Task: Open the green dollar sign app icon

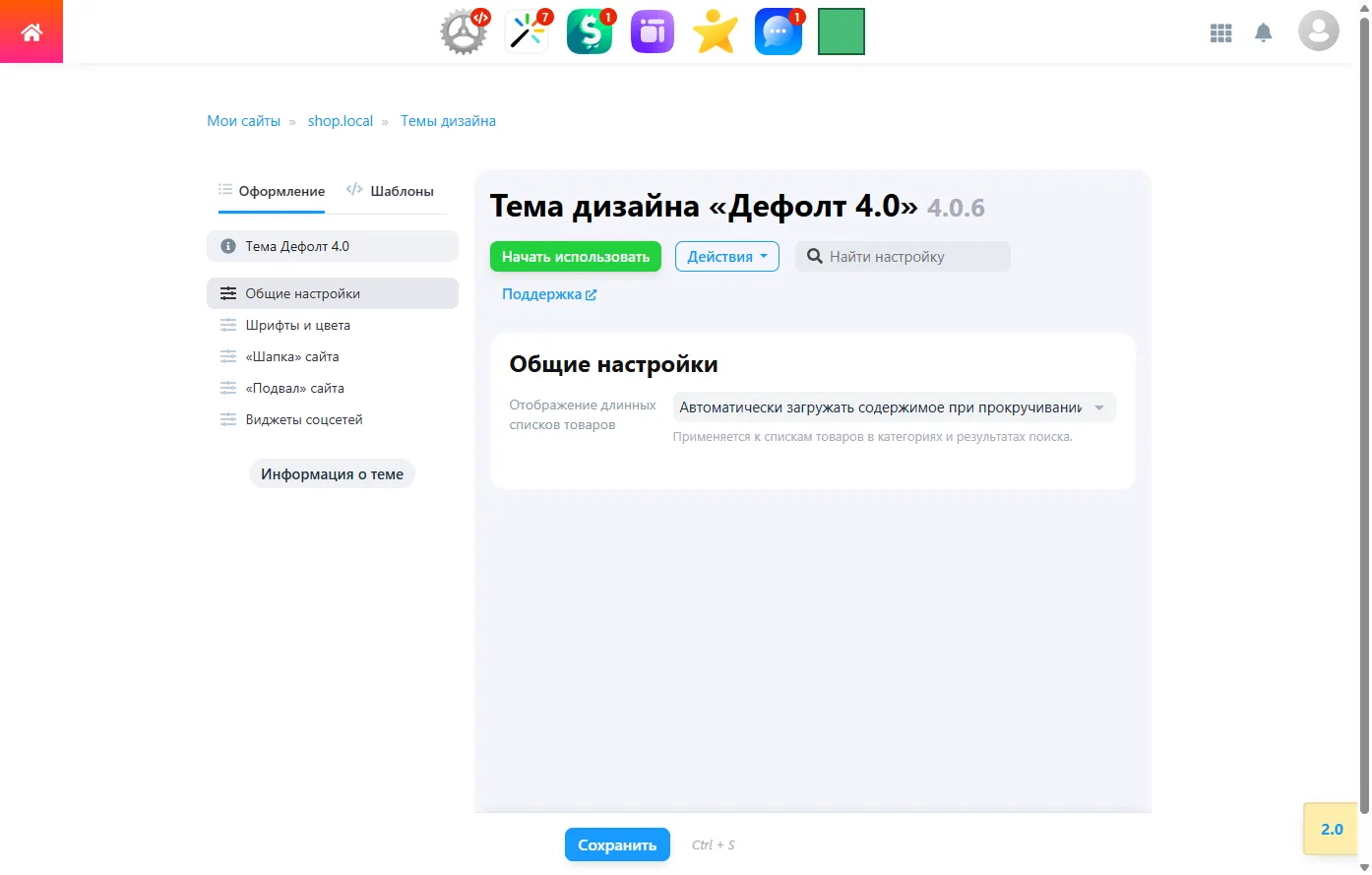Action: coord(589,31)
